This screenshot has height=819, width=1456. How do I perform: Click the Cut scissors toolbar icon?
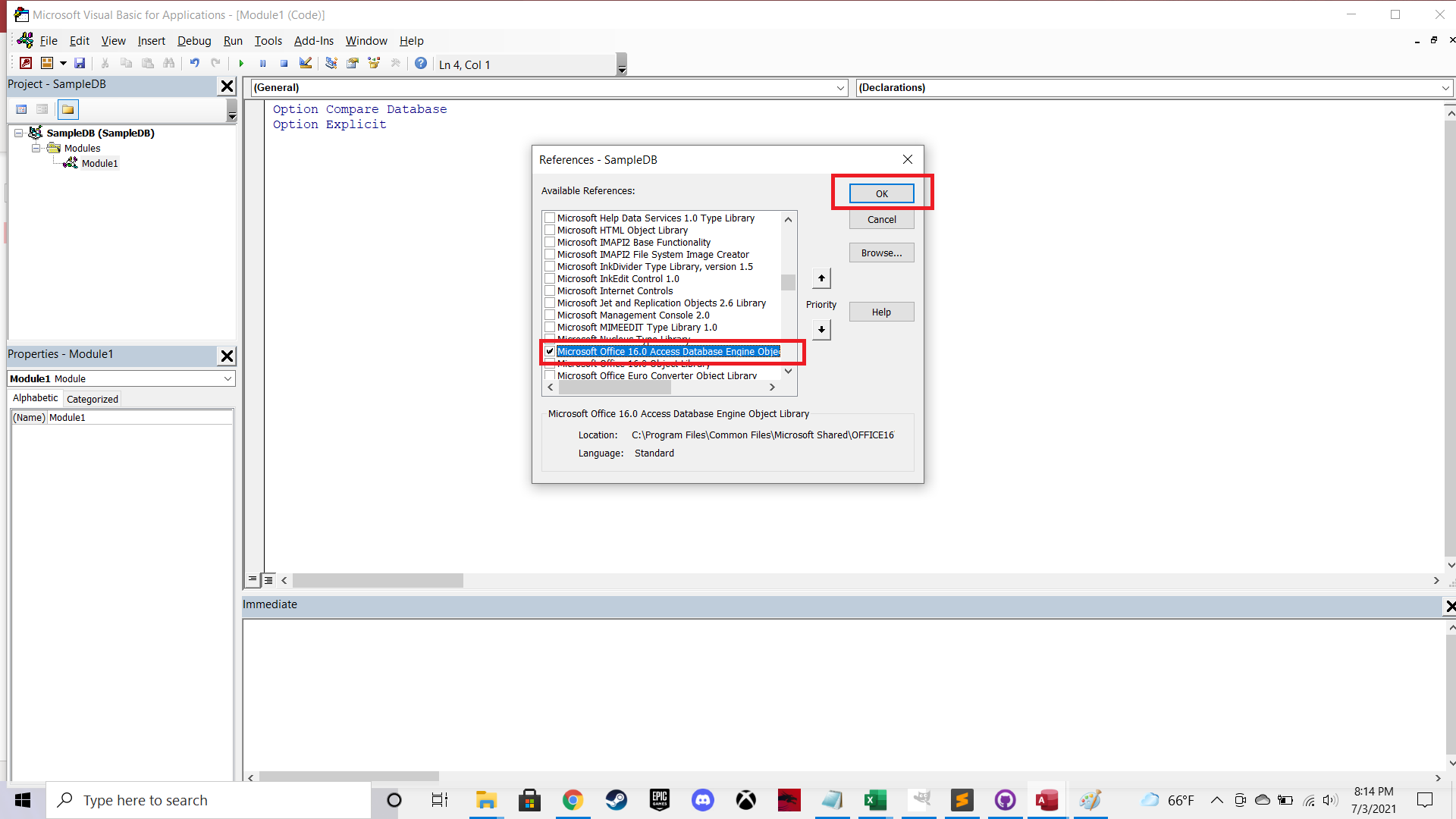[105, 64]
